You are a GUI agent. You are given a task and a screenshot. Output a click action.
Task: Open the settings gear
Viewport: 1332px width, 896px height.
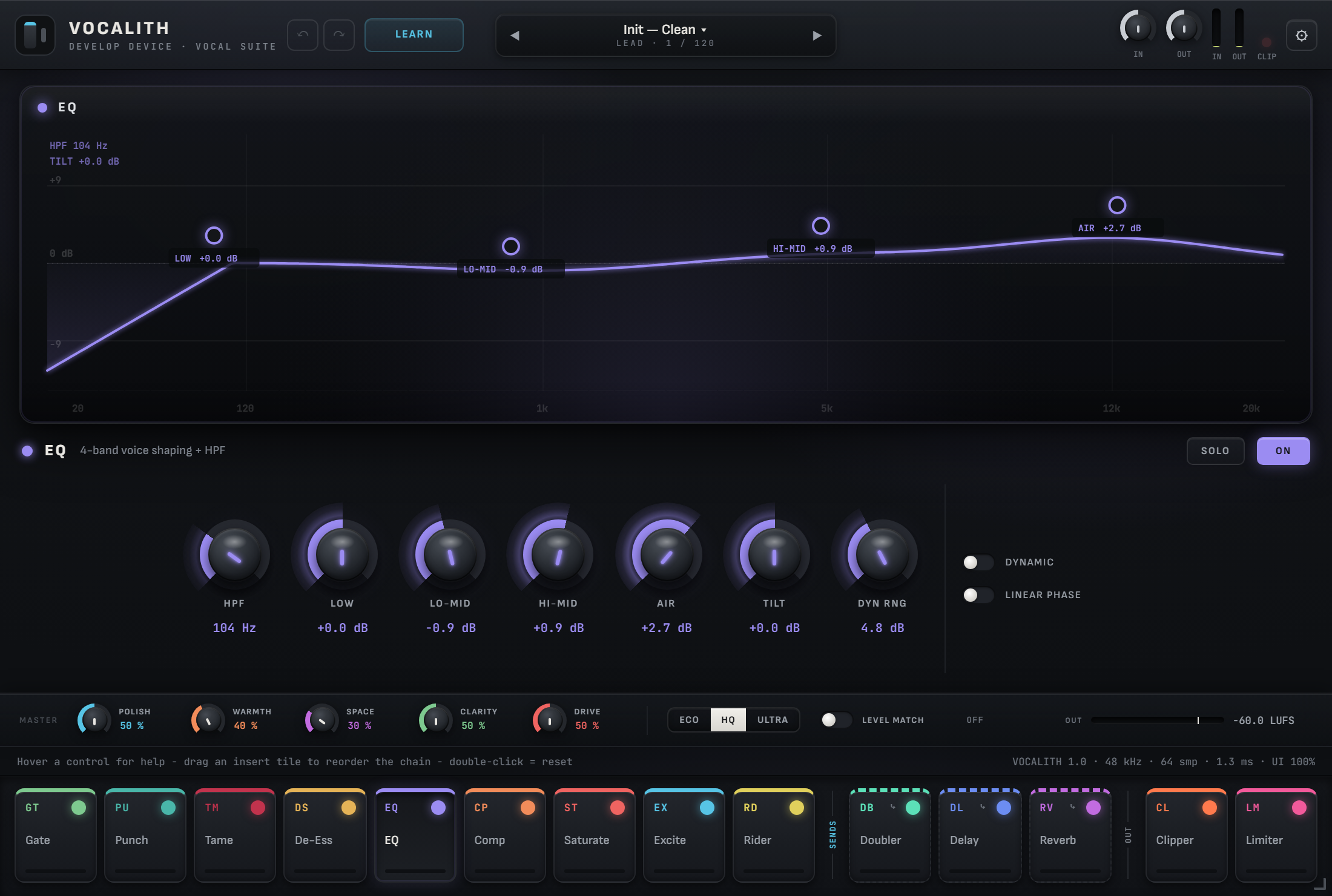coord(1301,35)
